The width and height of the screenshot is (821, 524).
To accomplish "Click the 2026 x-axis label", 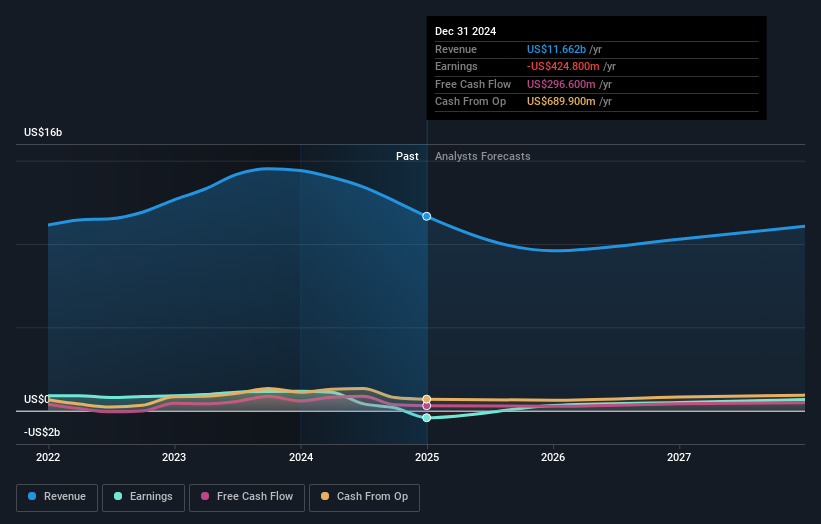I will pyautogui.click(x=553, y=458).
